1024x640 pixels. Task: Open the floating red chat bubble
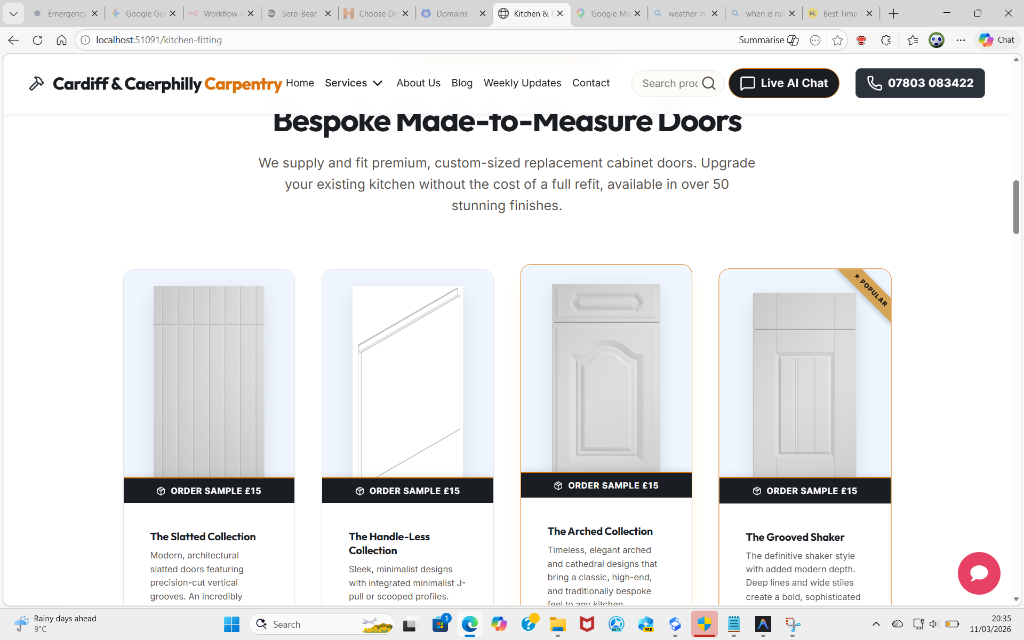978,573
